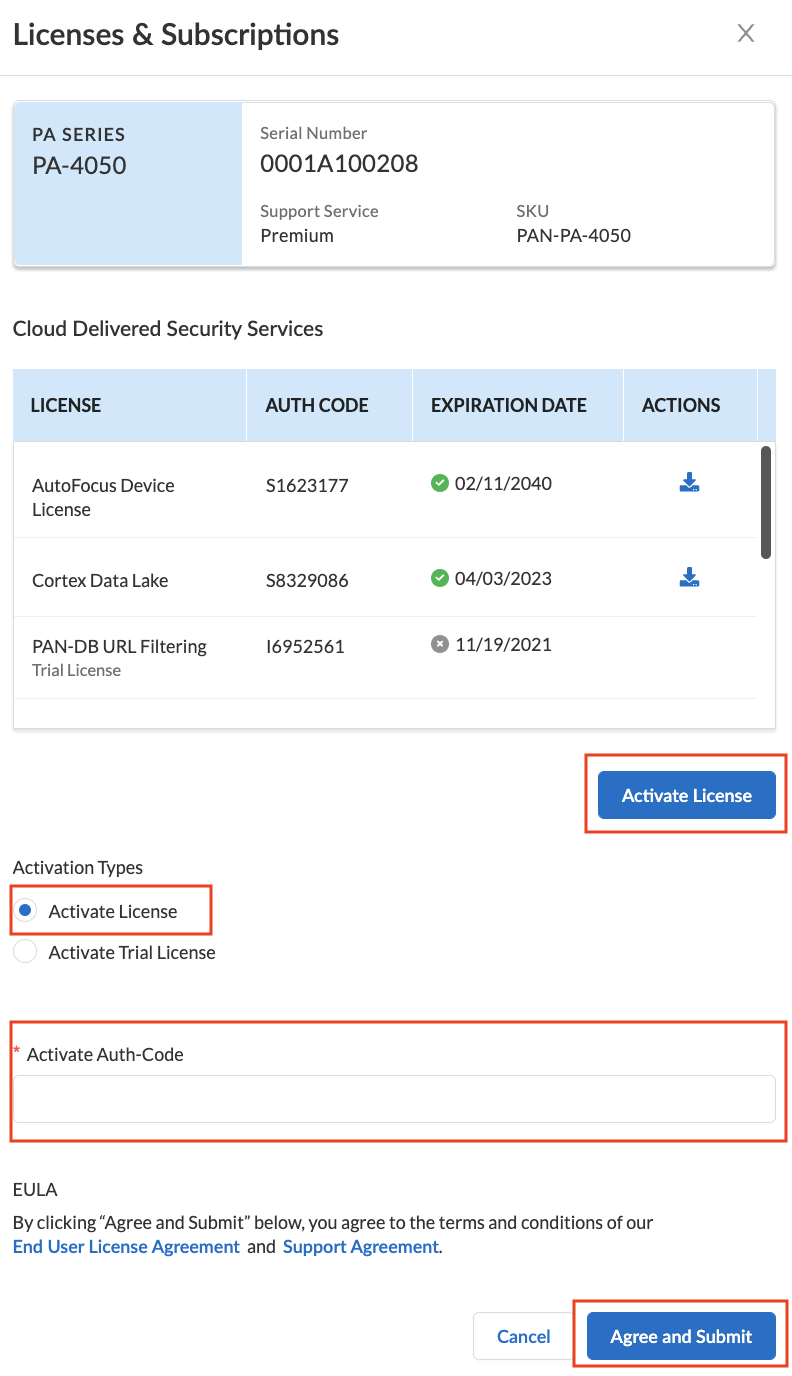Click gray expired icon beside 11/19/2021
Viewport: 792px width, 1376px height.
tap(439, 645)
